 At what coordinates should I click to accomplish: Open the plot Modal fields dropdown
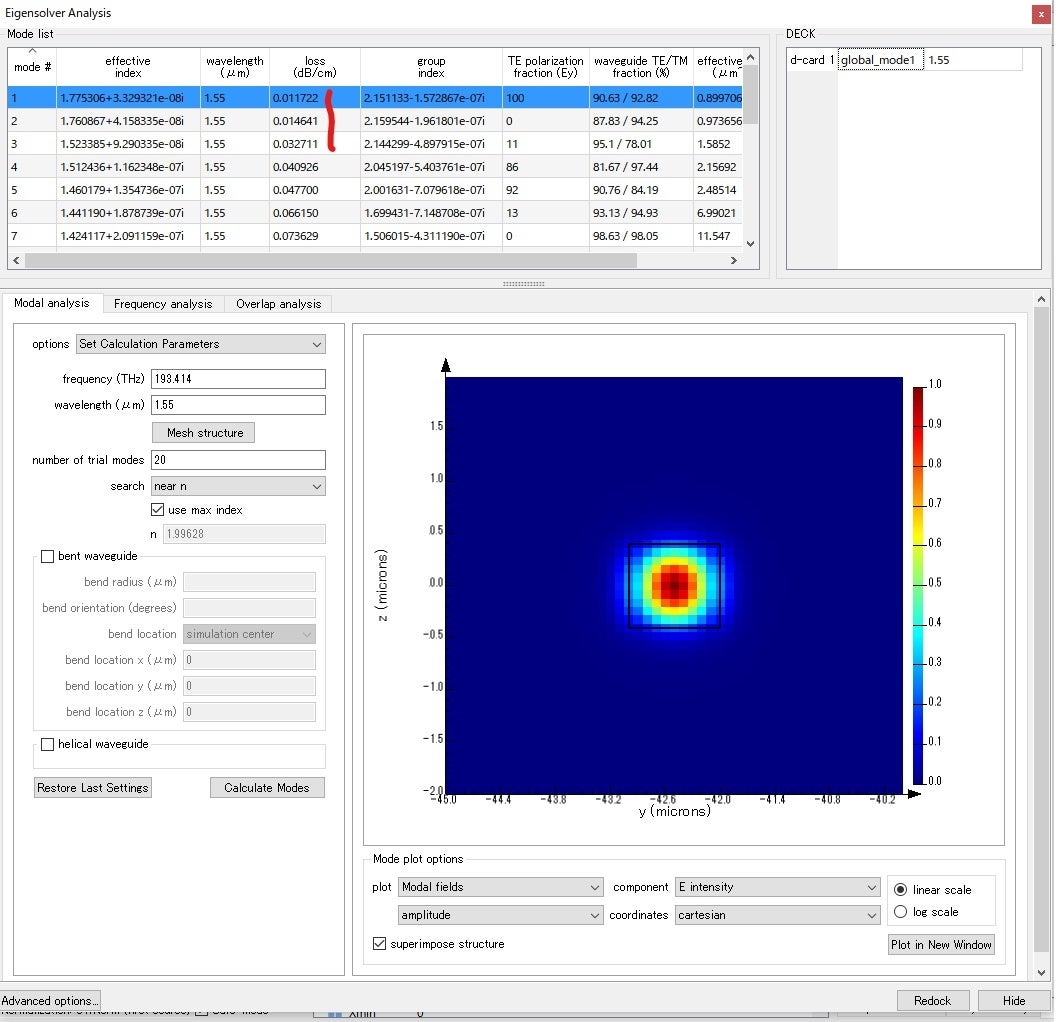click(x=500, y=887)
